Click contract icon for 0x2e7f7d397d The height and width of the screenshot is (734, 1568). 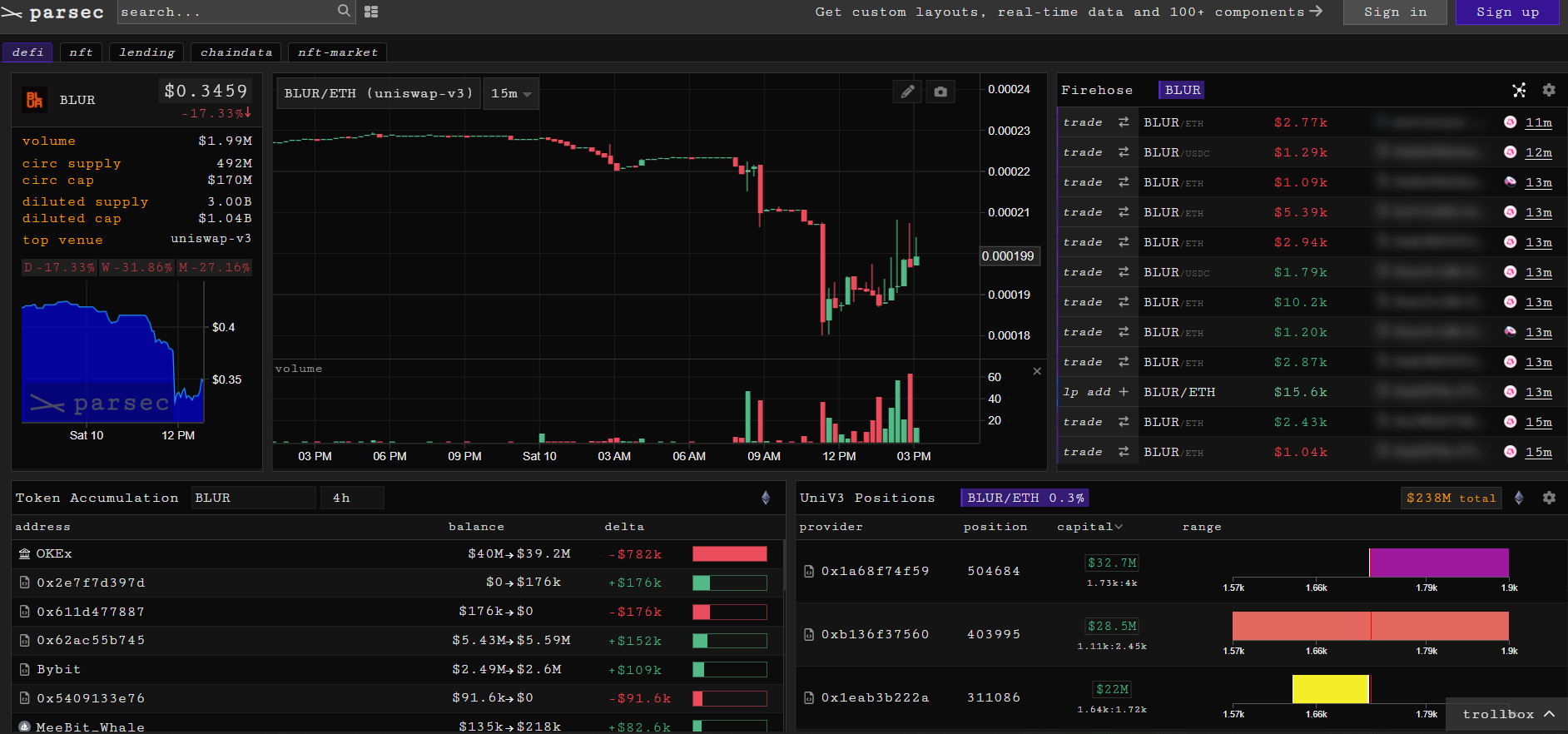coord(25,583)
